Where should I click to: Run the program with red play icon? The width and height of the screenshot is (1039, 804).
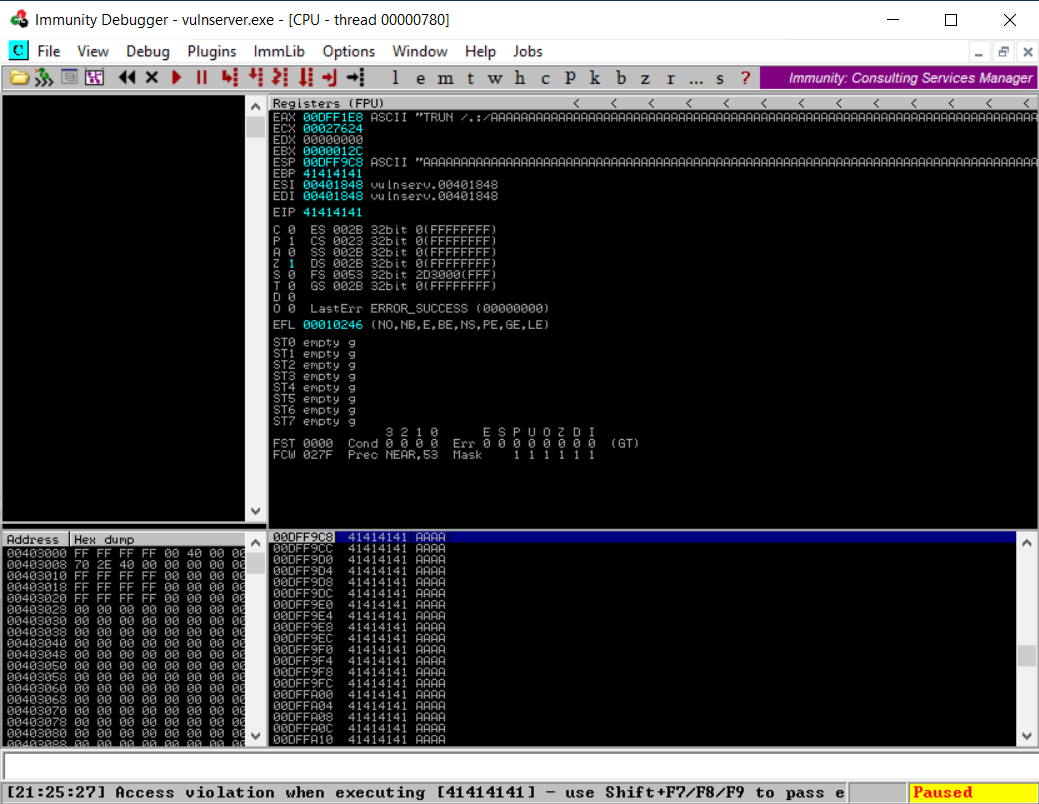176,78
